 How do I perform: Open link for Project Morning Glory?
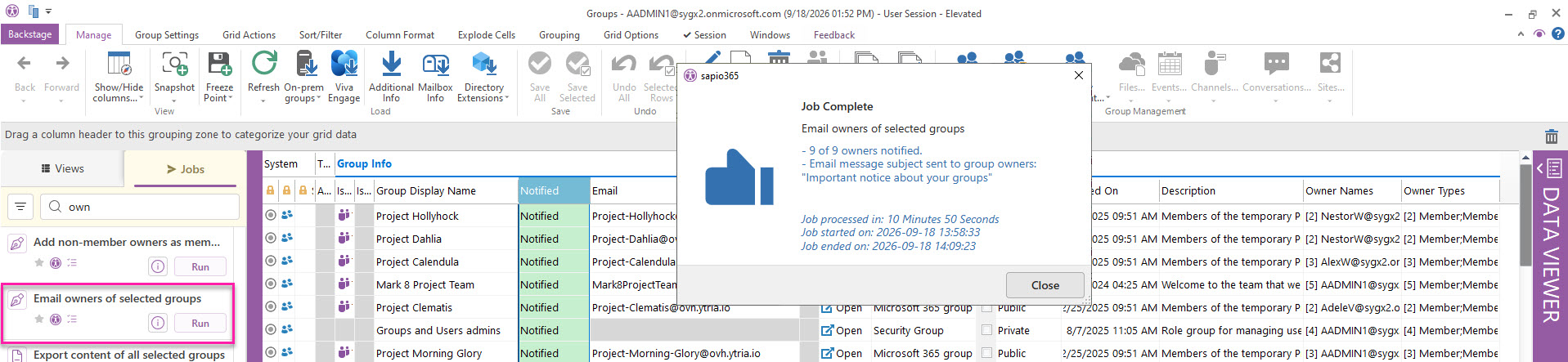click(841, 353)
